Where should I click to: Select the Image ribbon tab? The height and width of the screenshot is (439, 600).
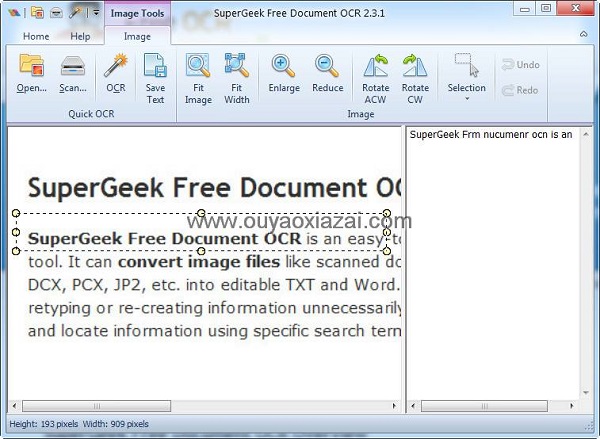[x=137, y=36]
